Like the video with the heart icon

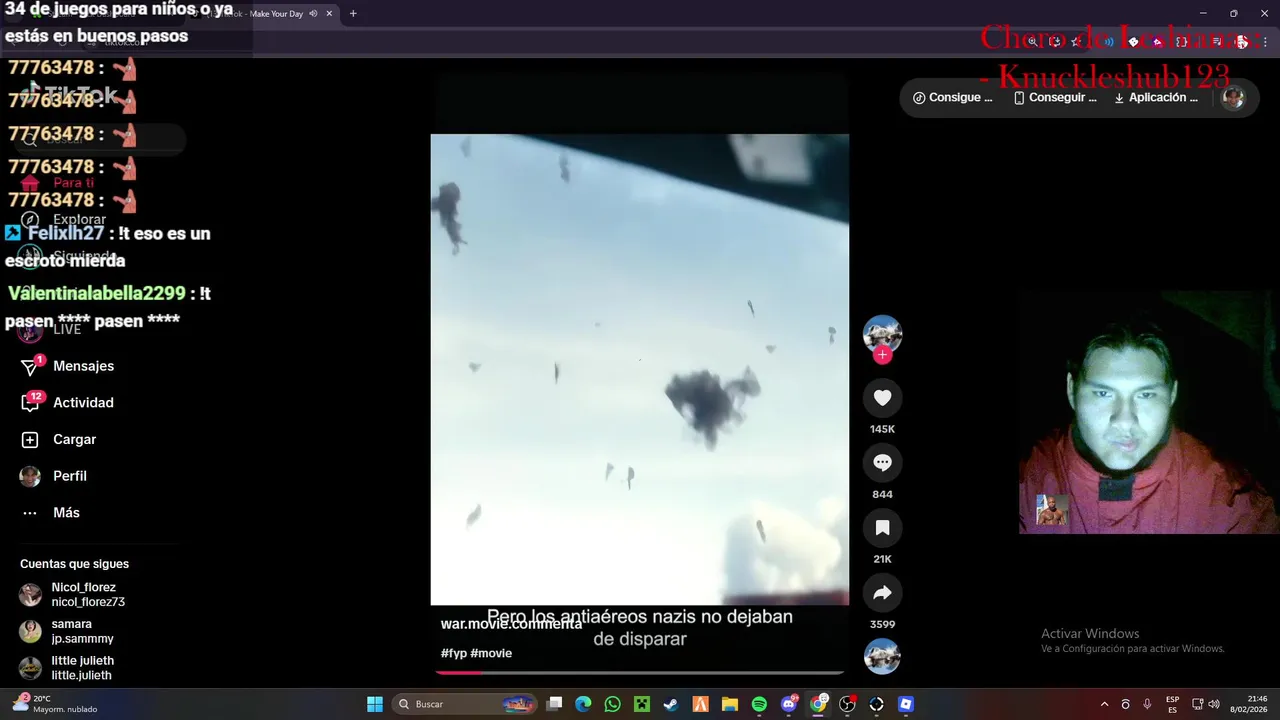882,398
